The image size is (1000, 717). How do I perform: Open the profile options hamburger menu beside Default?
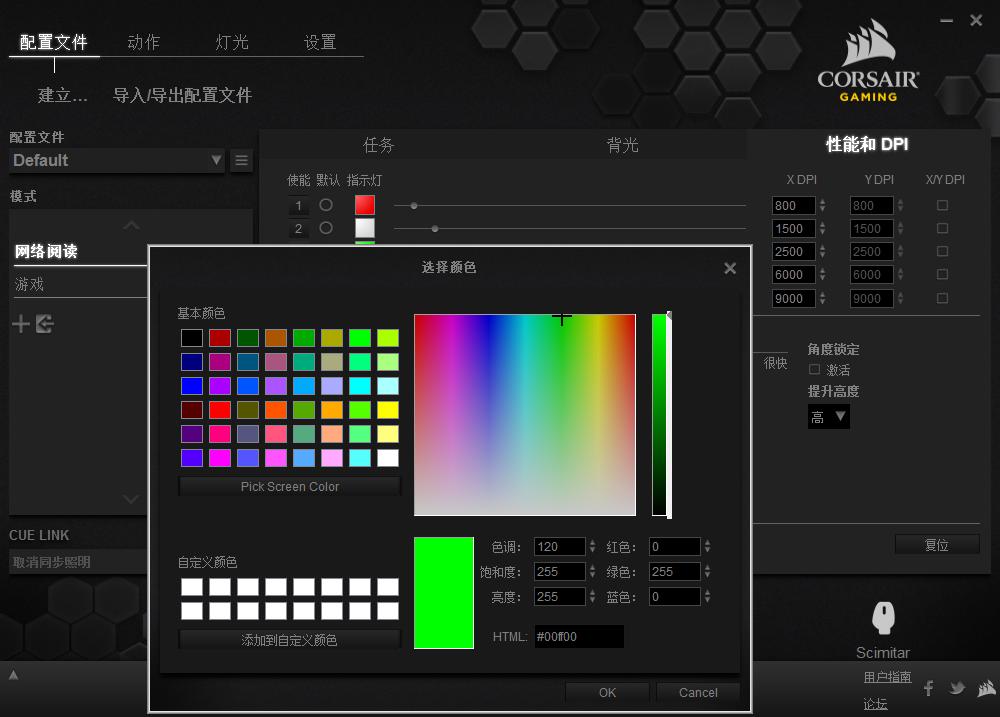241,160
